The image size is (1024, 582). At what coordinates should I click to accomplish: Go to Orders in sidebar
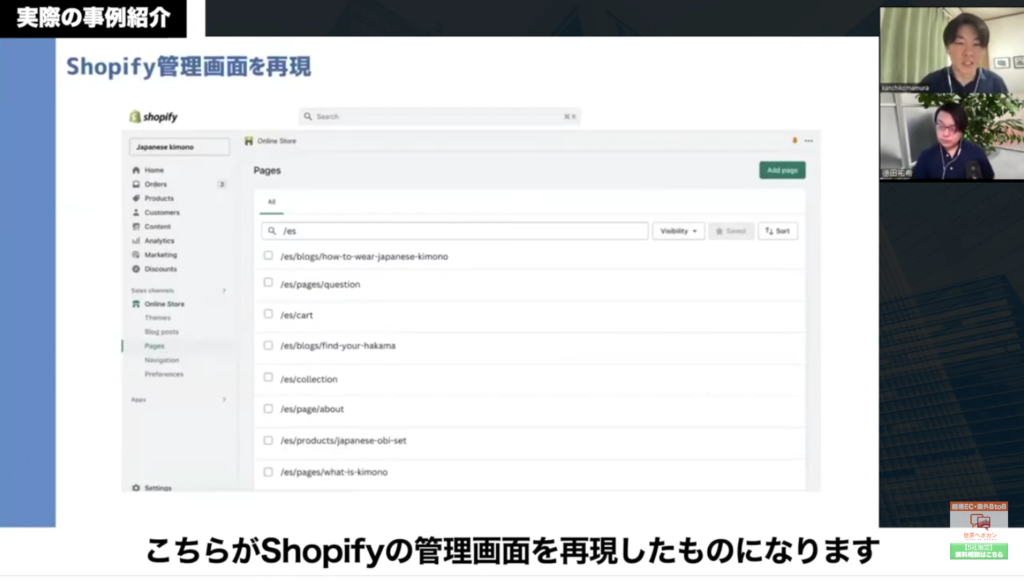coord(155,184)
